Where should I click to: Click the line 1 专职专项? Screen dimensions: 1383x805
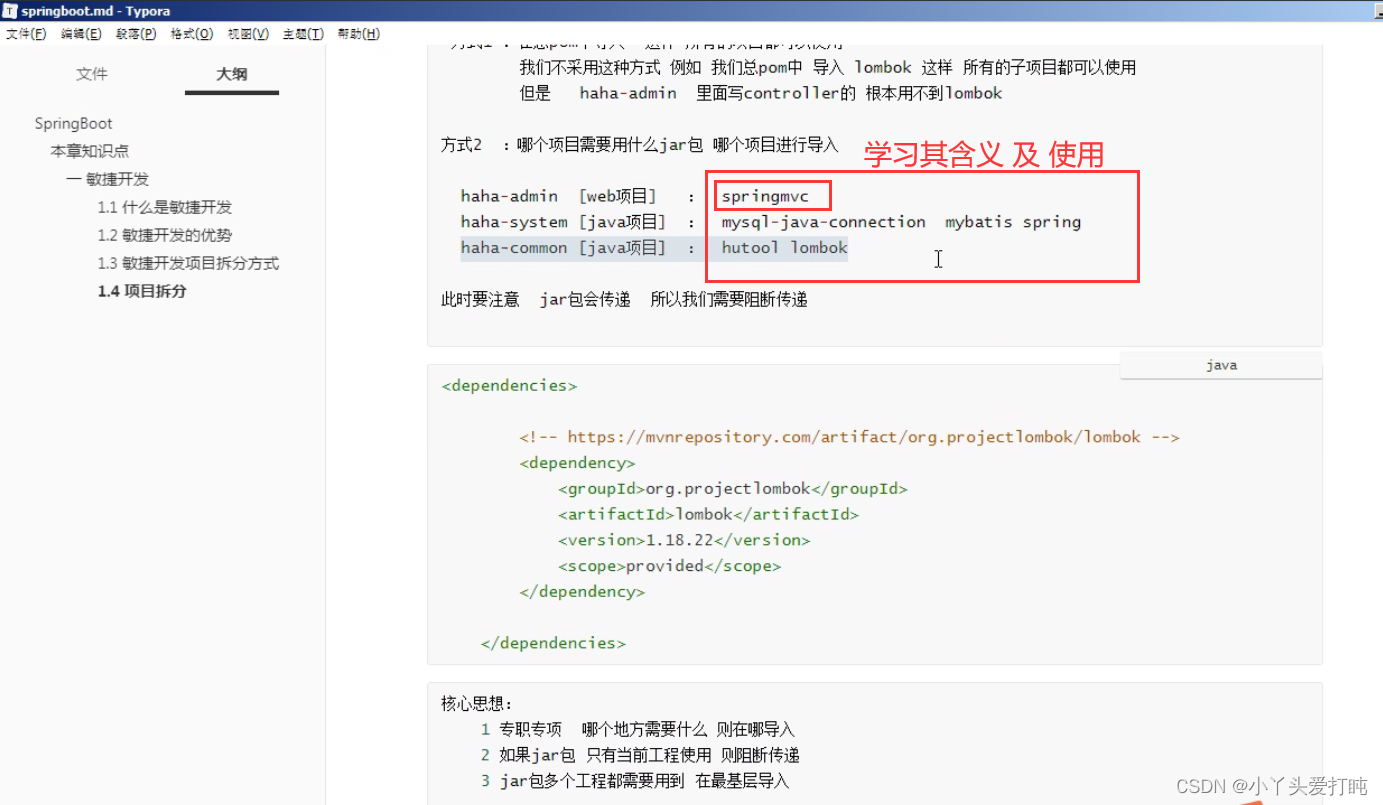click(638, 729)
